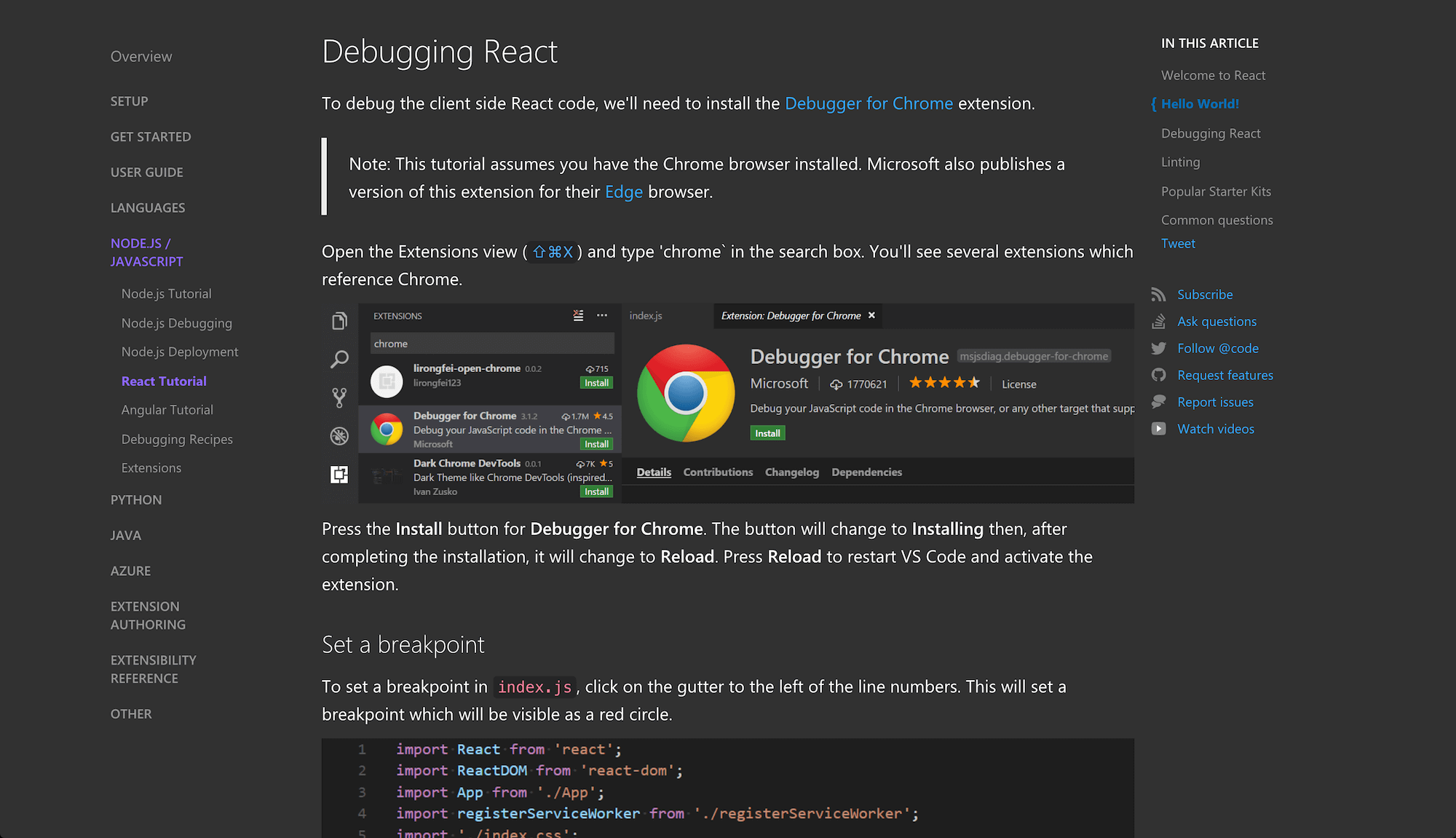Open the More Actions ellipsis in Extensions view
Screen dimensions: 1456x838
pyautogui.click(x=602, y=315)
